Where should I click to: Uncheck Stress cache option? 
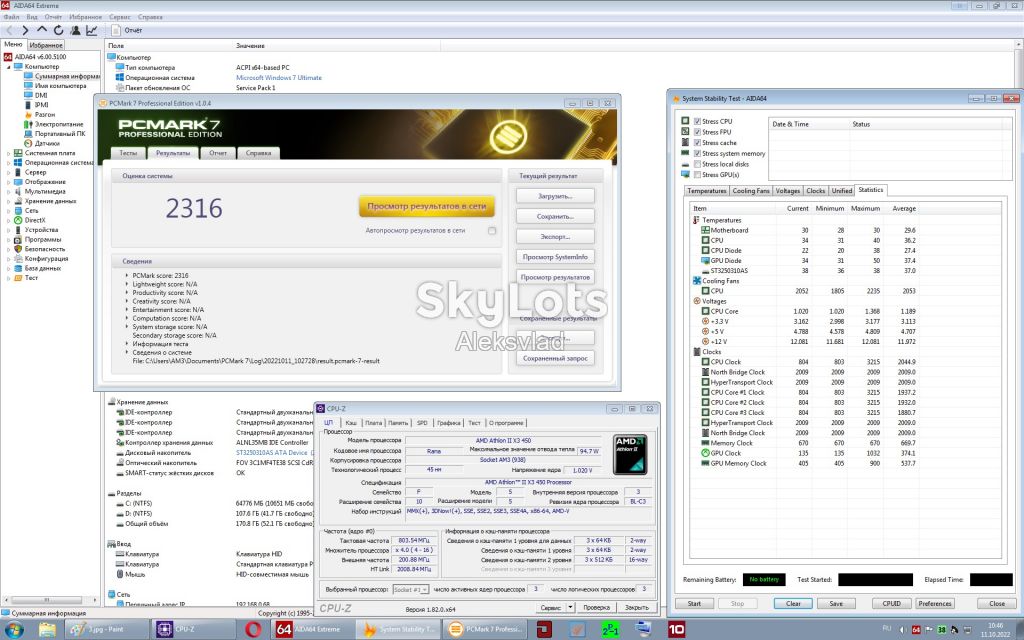697,142
